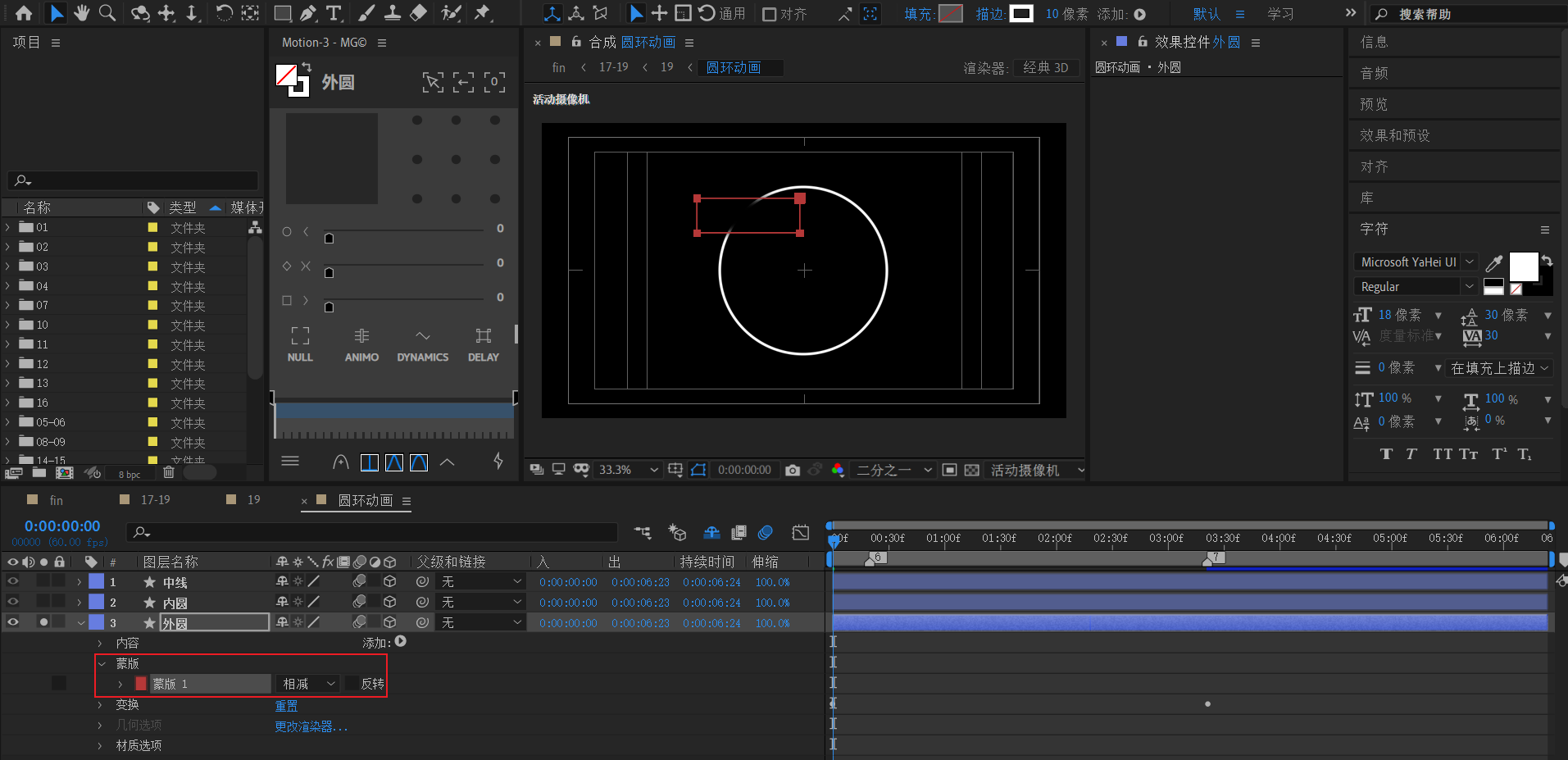Open the graph editor icon in timeline
This screenshot has width=1568, height=760.
coord(801,533)
